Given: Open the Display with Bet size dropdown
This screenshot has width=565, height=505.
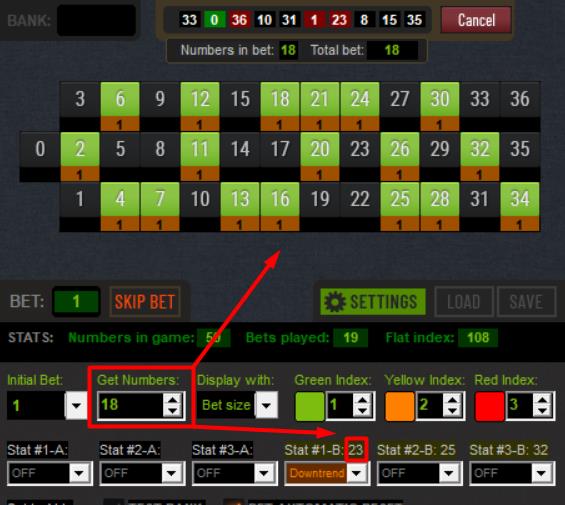Looking at the screenshot, I should click(266, 406).
